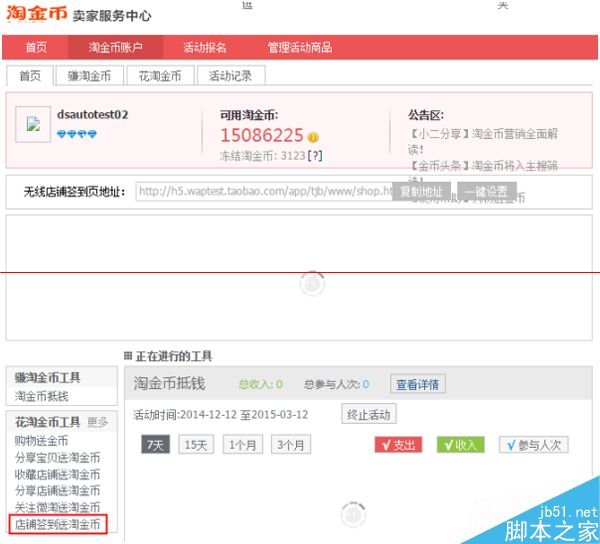This screenshot has height=544, width=600.
Task: Click the 15086225 available coins number
Action: 262,135
